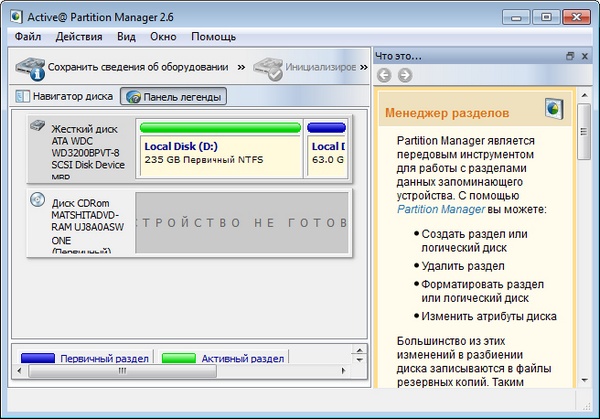Image resolution: width=600 pixels, height=419 pixels.
Task: Click Создать раздел bullet text
Action: point(474,241)
